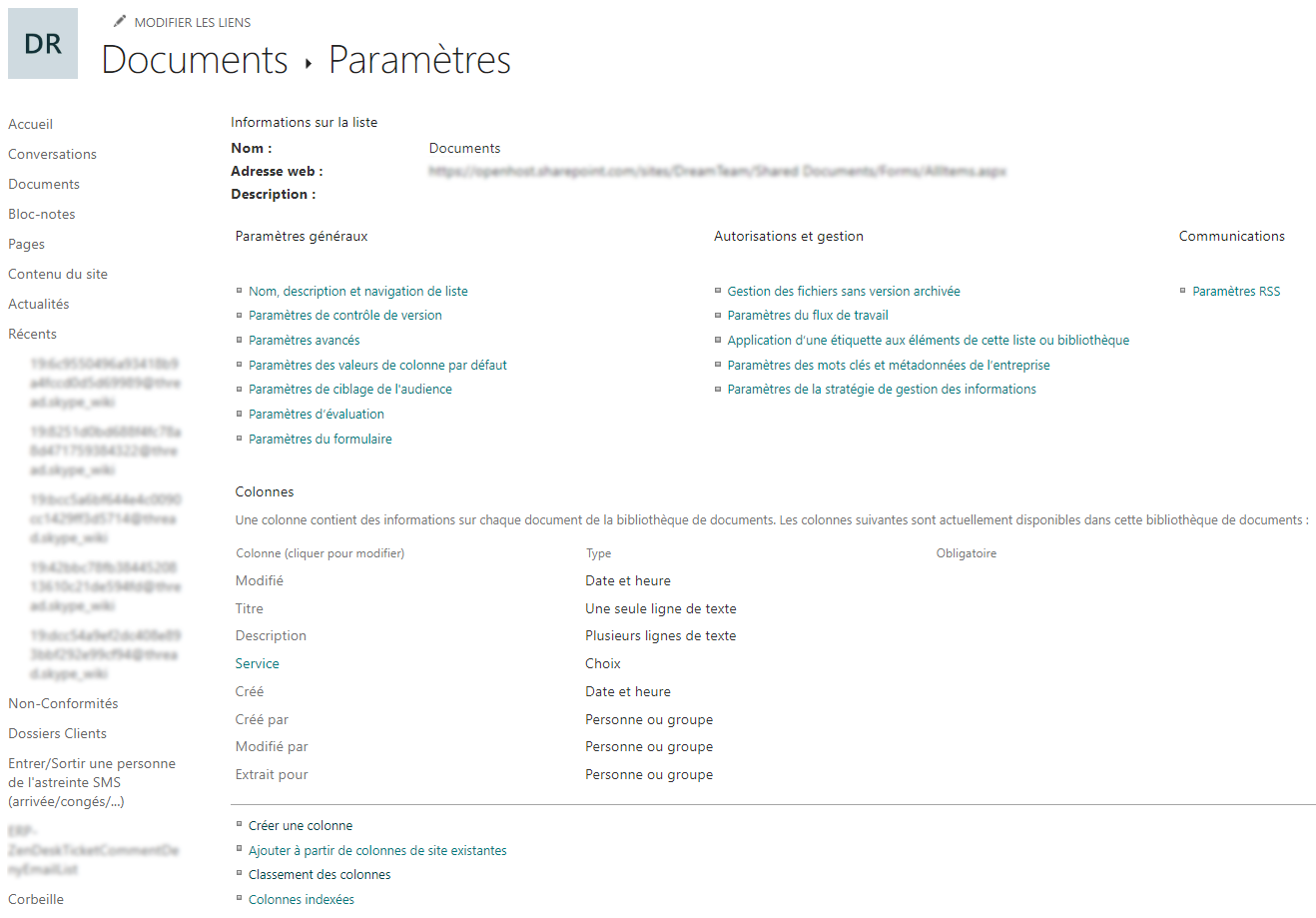
Task: Open Bloc-notes in left navigation
Action: point(42,214)
